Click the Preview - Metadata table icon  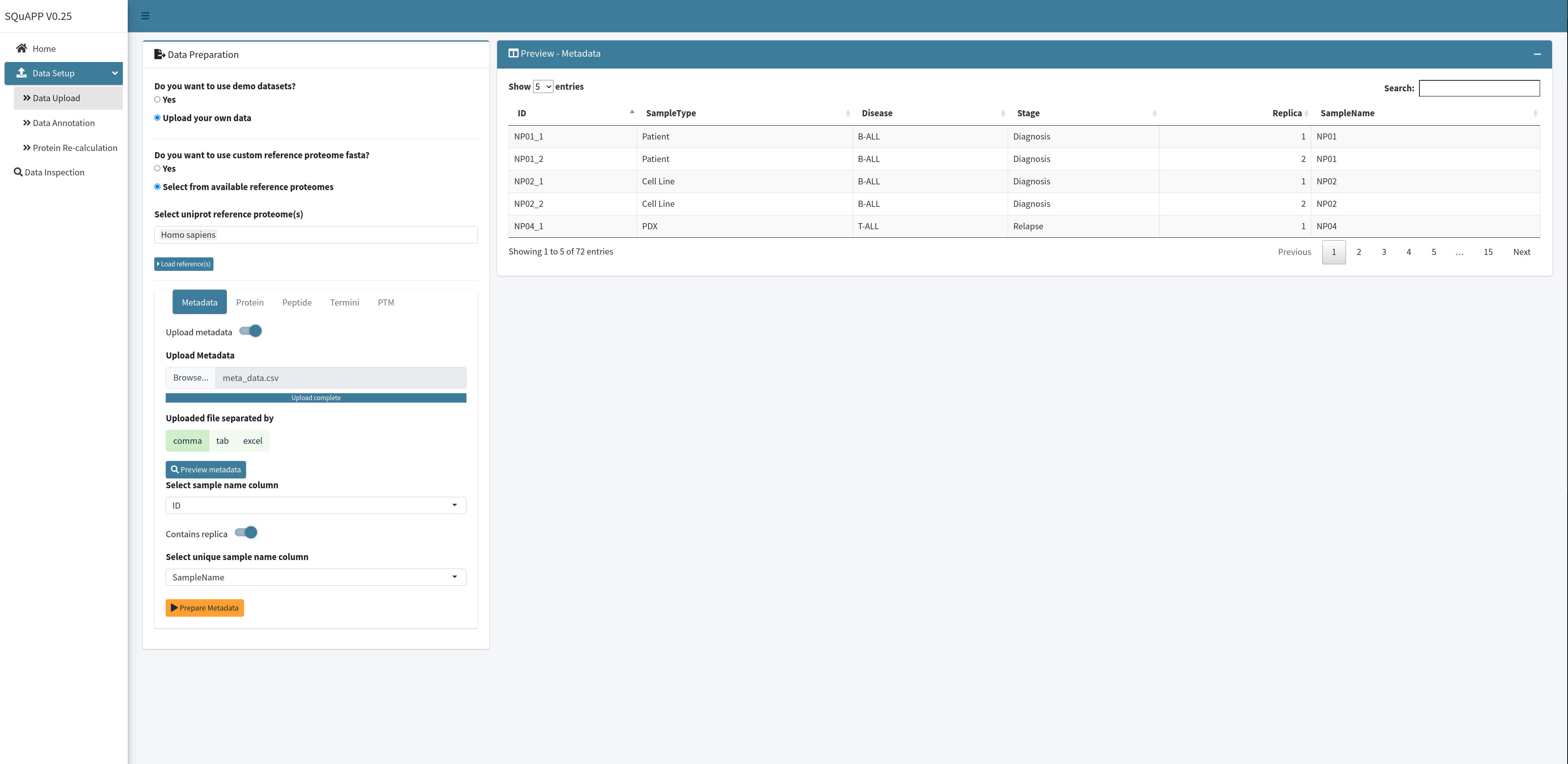513,53
